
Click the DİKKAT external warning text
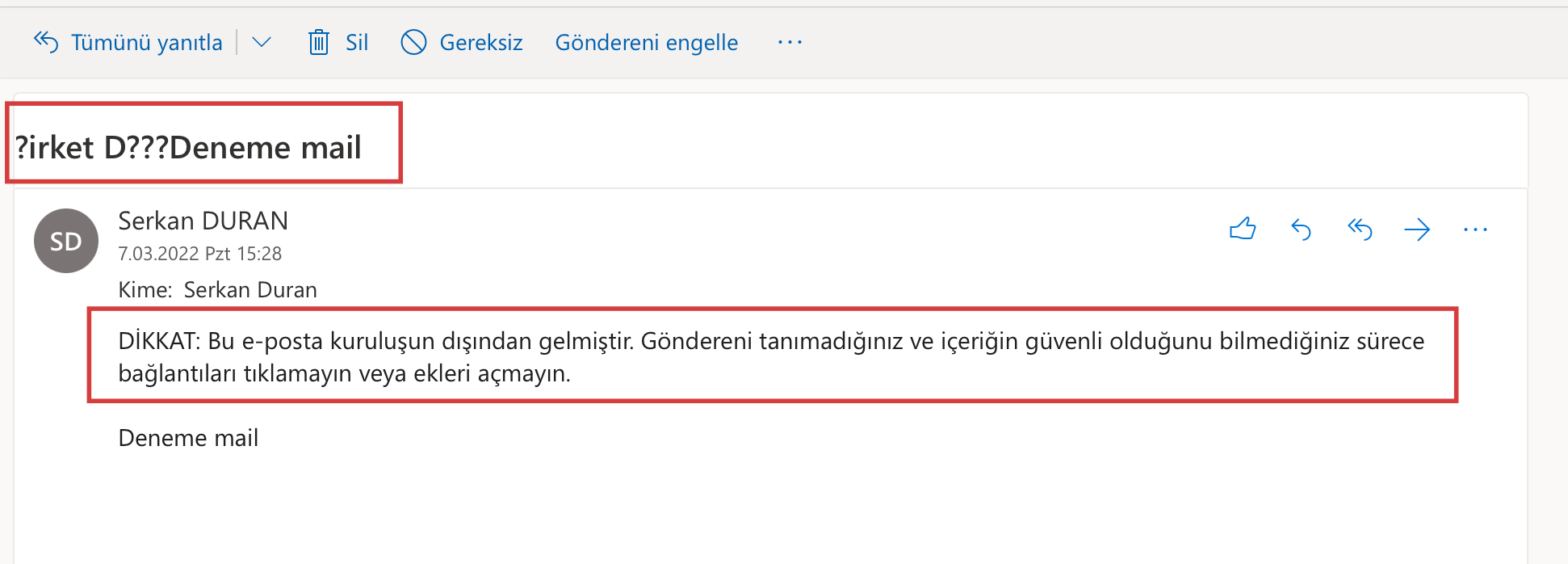click(x=771, y=356)
